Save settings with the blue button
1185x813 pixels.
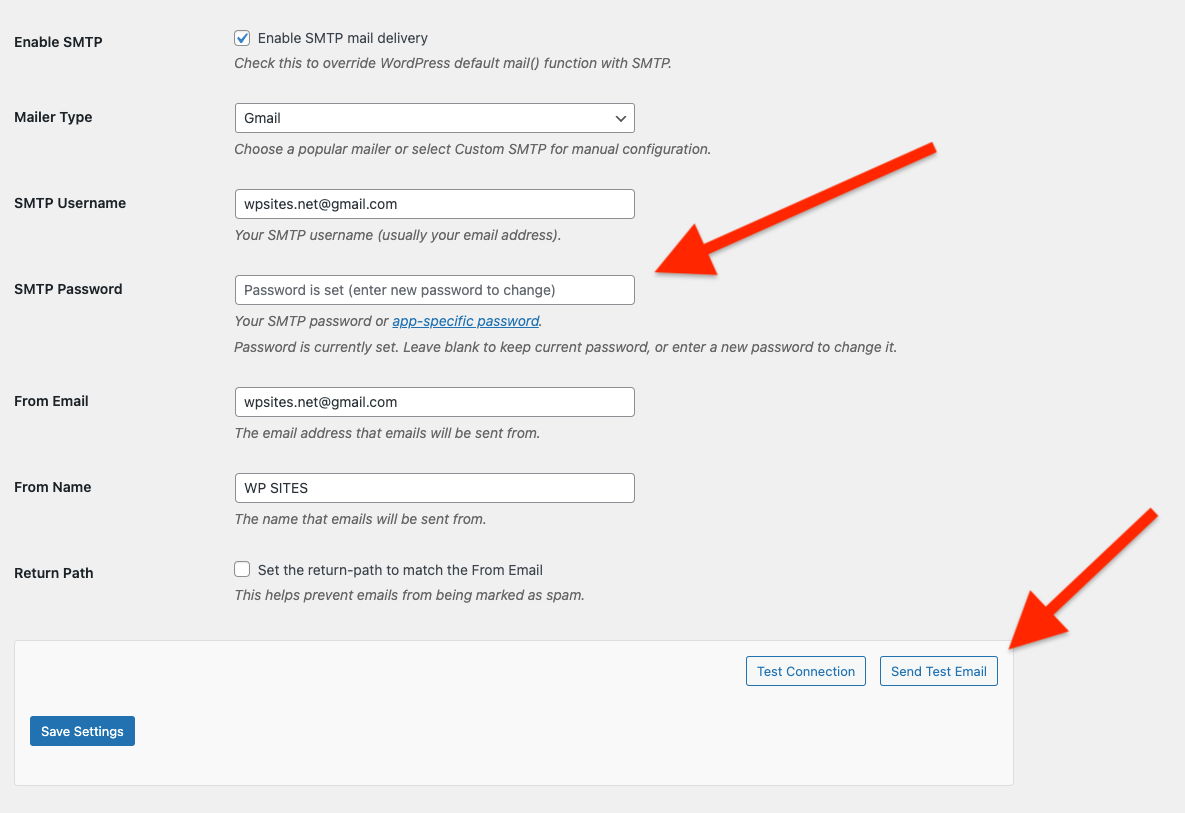(x=82, y=731)
